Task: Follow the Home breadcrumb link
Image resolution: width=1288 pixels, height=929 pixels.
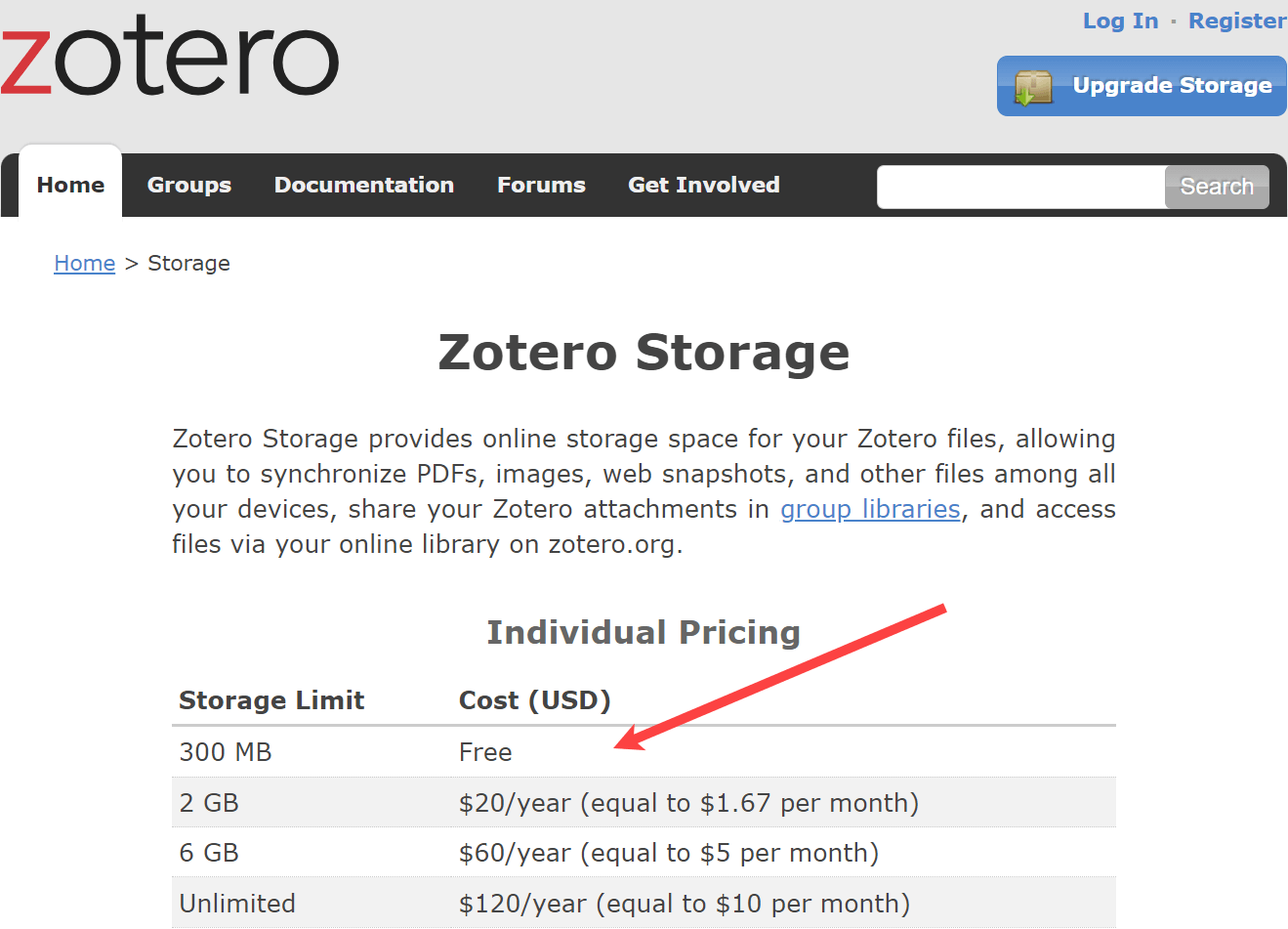Action: (x=84, y=263)
